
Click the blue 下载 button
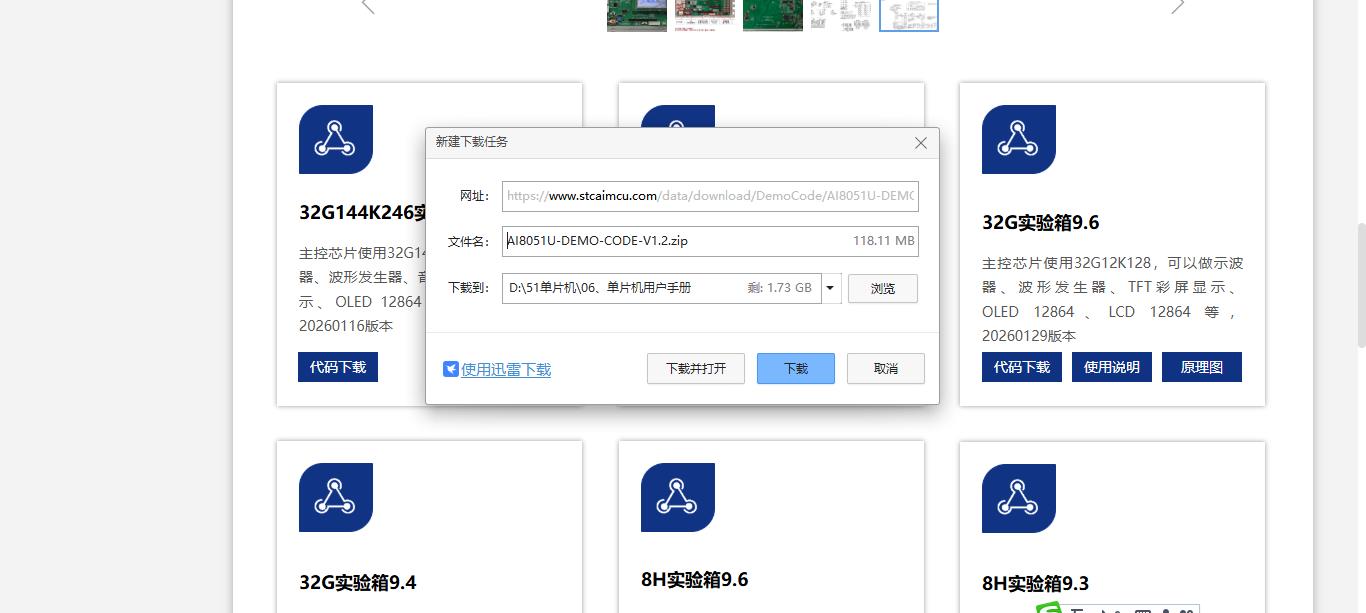click(x=795, y=368)
